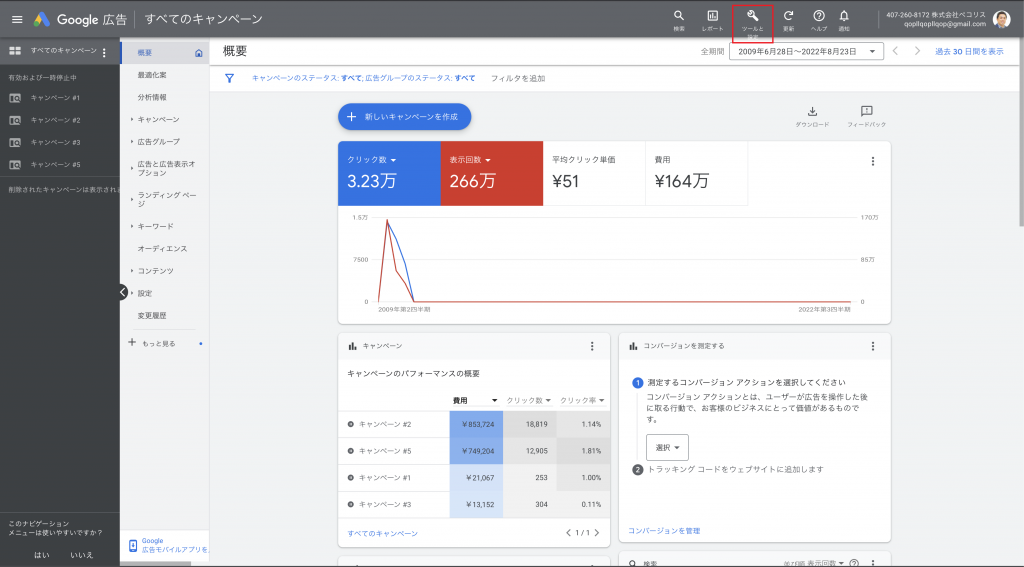Click the Google Ads logo
Viewport: 1024px width, 567px height.
tap(42, 20)
